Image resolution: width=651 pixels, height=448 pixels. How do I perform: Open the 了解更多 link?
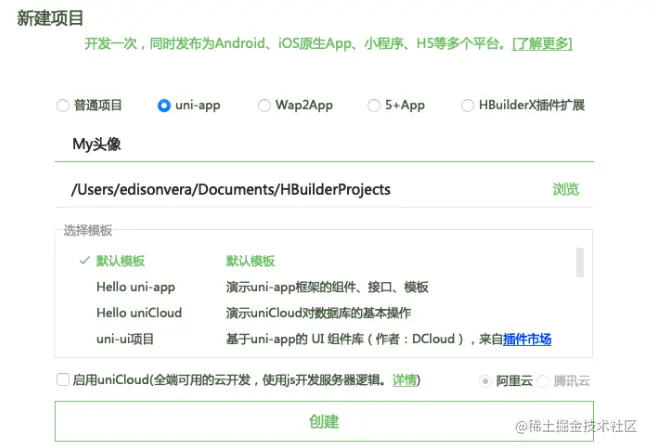point(542,43)
